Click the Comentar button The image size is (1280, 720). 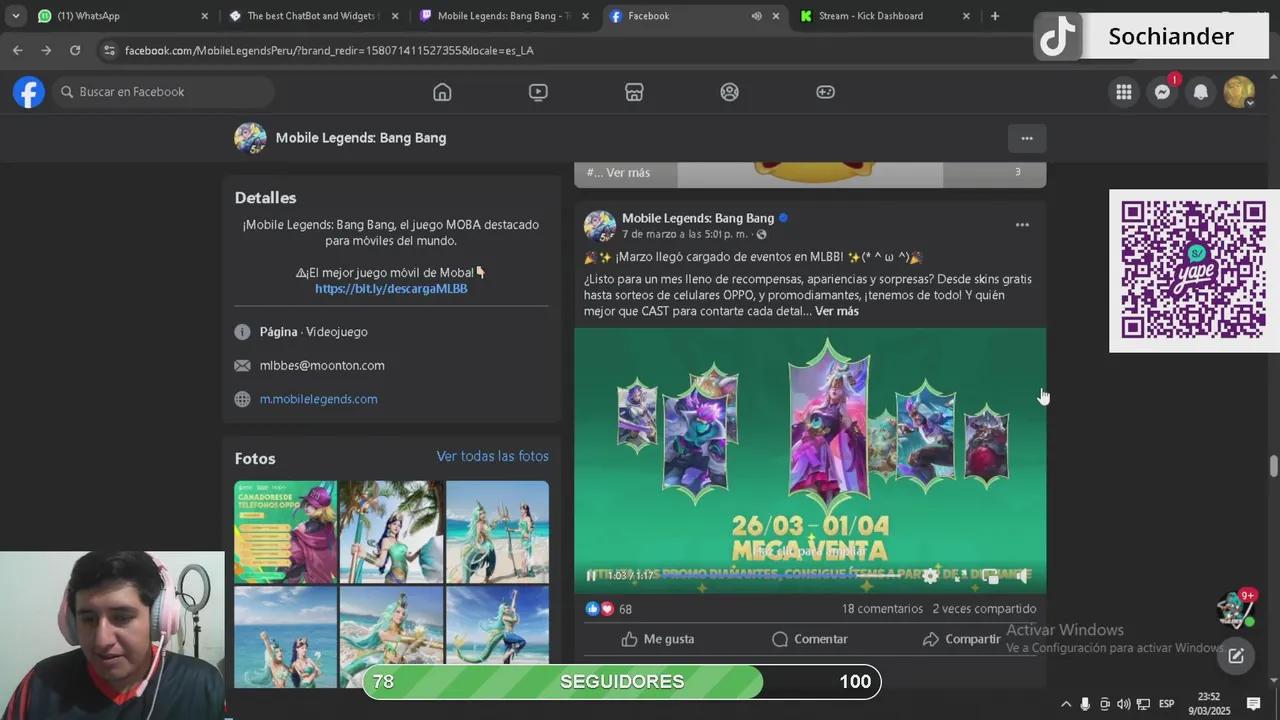point(810,639)
